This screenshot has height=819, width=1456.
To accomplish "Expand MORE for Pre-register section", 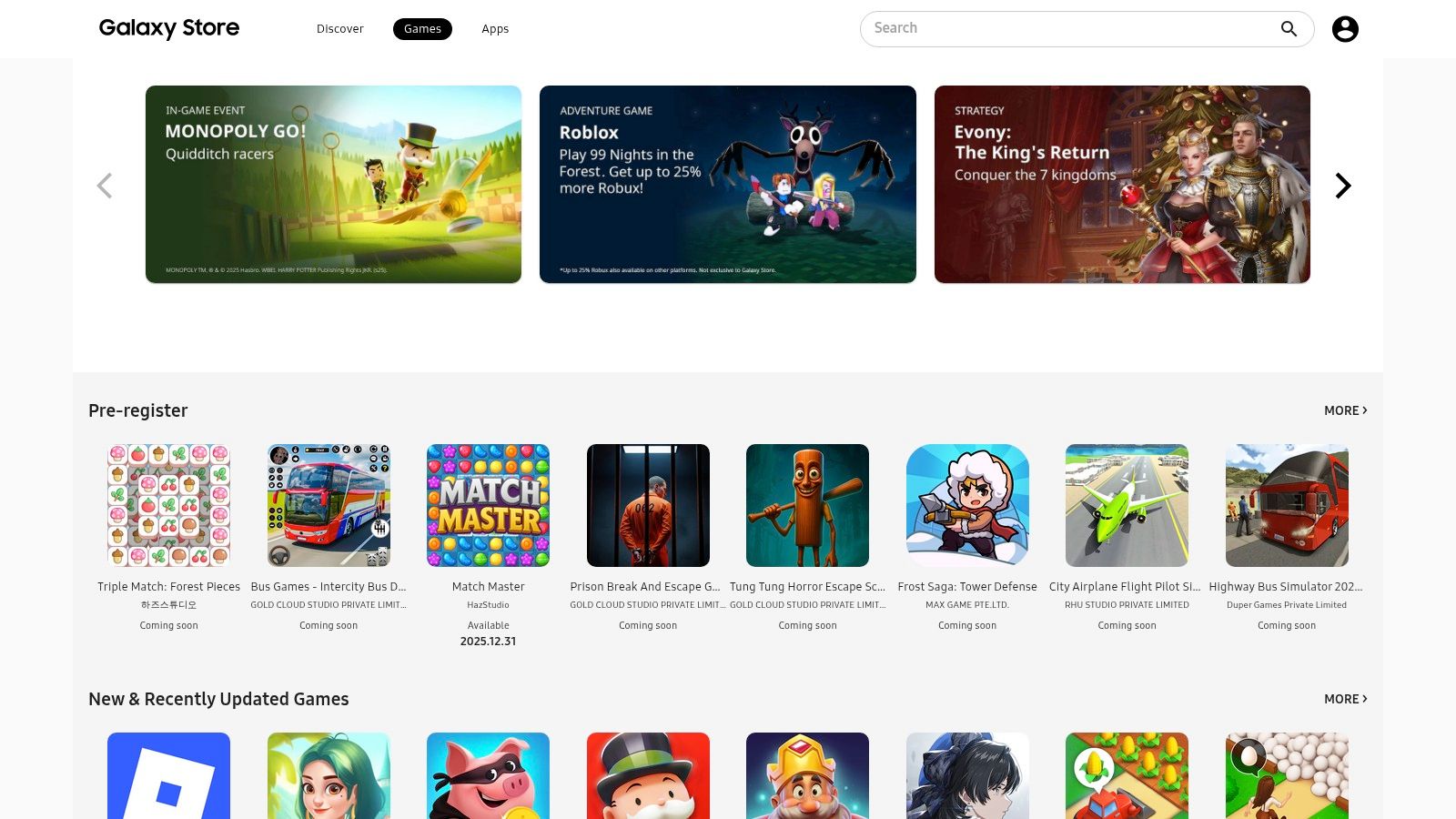I will pyautogui.click(x=1346, y=410).
